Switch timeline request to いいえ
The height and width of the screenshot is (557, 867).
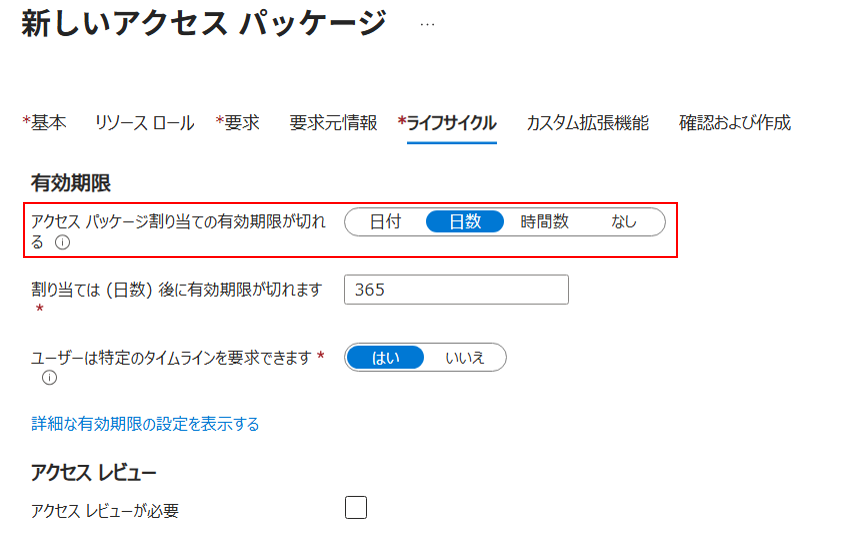click(x=465, y=358)
